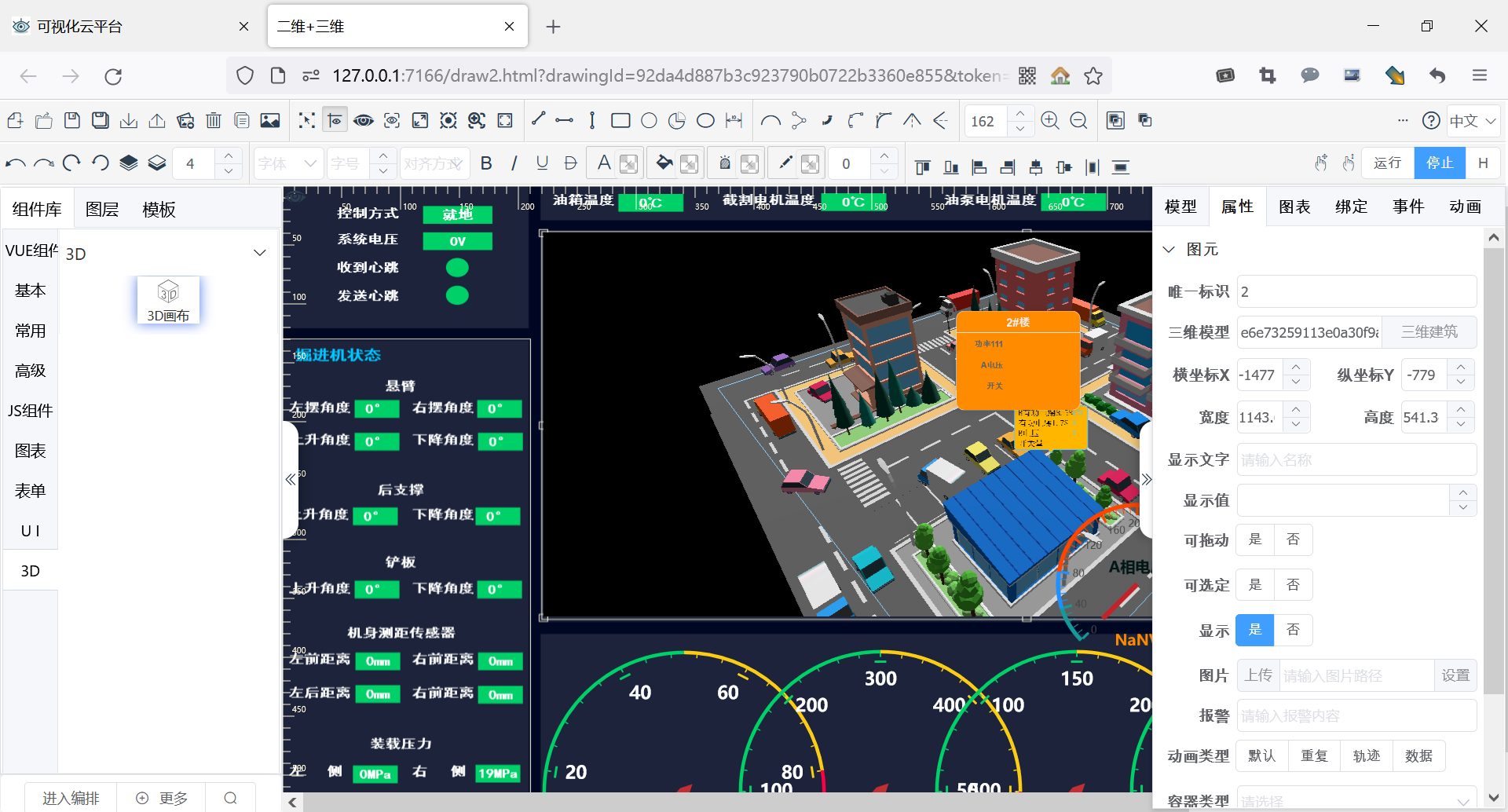1508x812 pixels.
Task: Select the diagonal line drawing tool
Action: (x=538, y=119)
